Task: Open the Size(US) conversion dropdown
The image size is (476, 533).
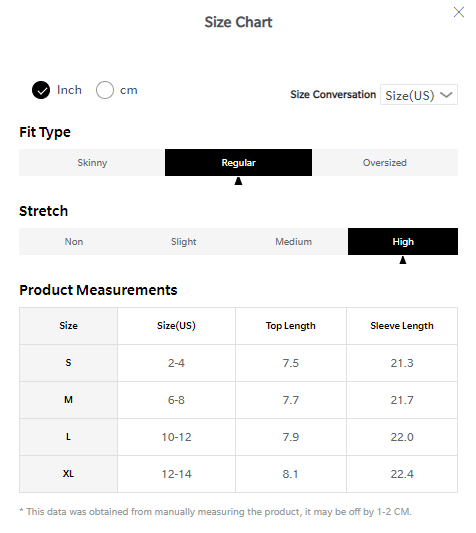Action: click(x=419, y=95)
